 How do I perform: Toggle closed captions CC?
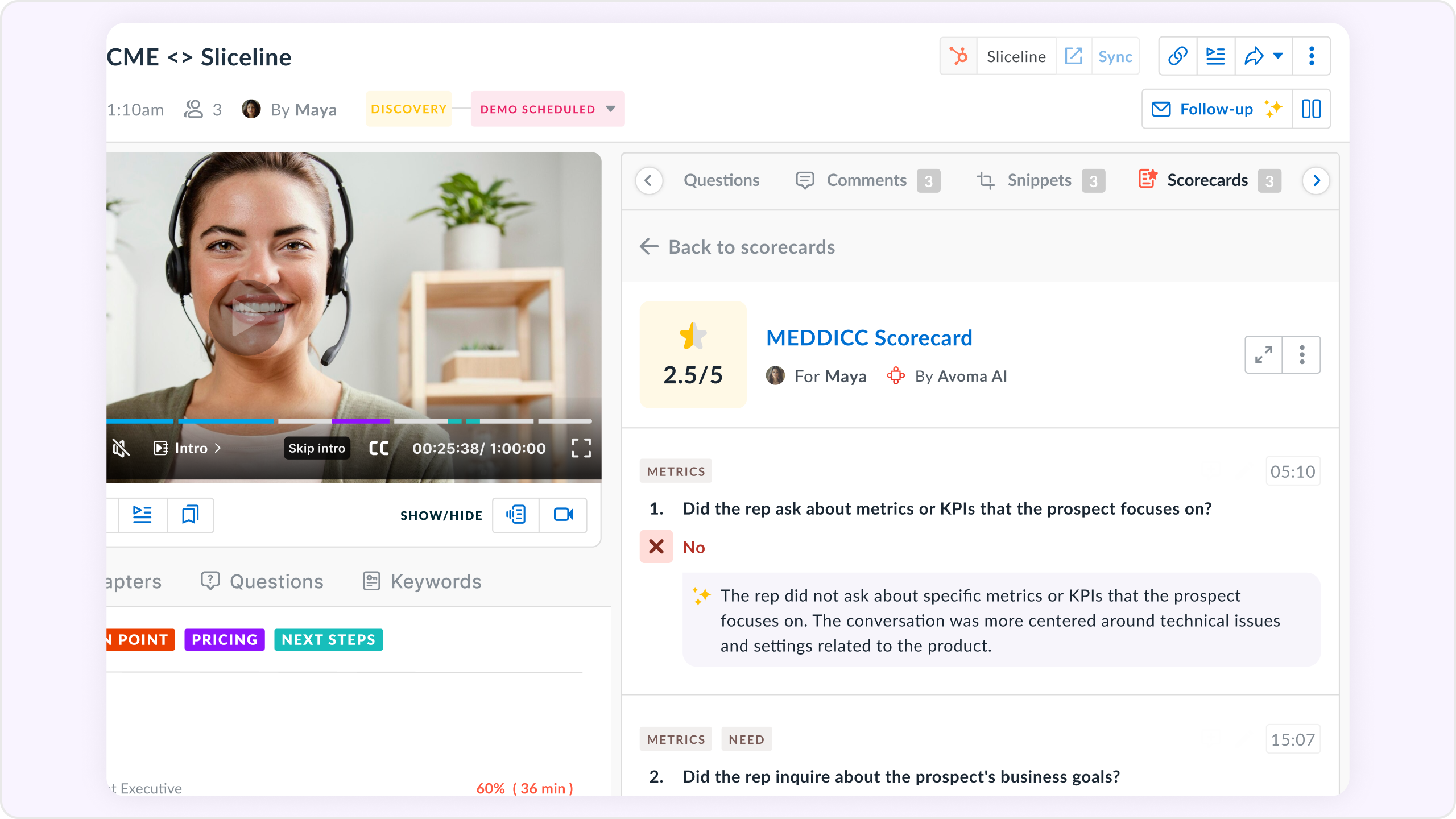[379, 448]
